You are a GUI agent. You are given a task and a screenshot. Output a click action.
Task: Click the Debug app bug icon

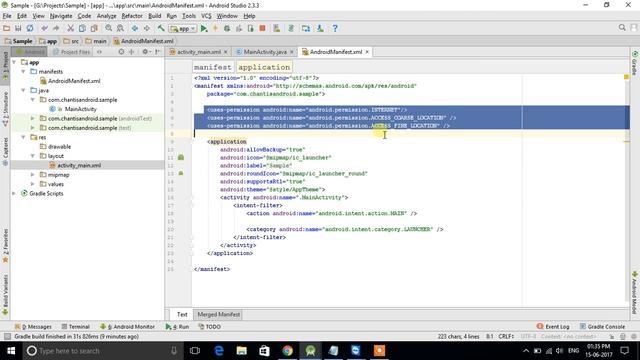[227, 28]
